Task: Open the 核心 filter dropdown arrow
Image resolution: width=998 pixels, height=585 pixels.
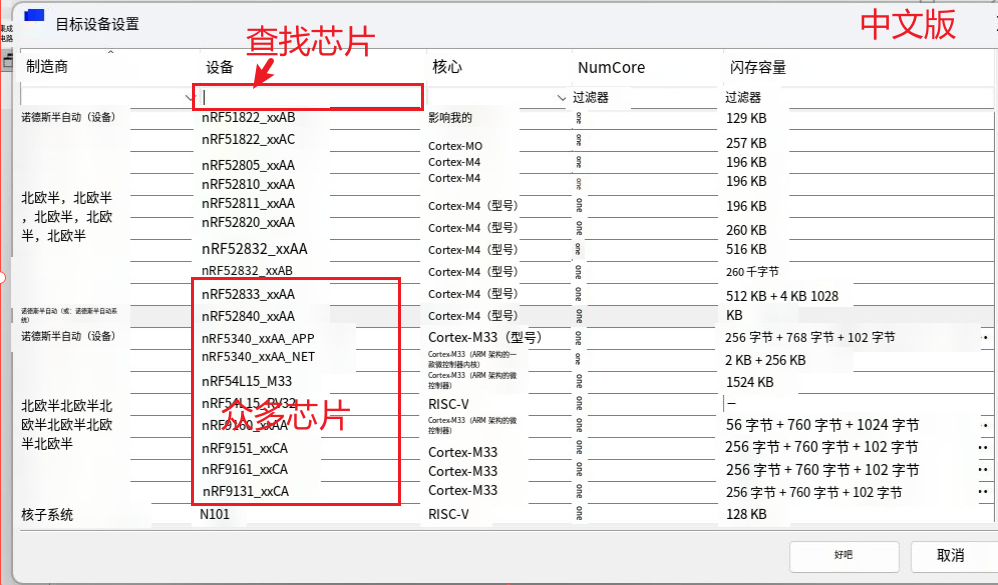Action: [561, 97]
